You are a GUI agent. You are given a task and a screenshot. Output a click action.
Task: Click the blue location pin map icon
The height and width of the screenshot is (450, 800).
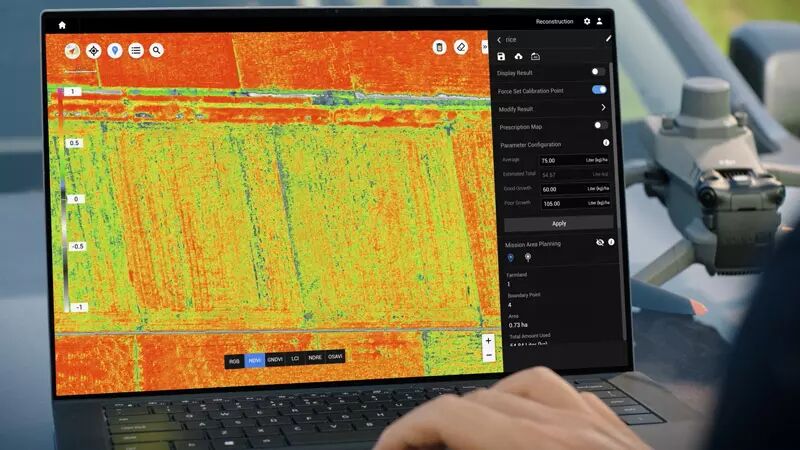115,50
